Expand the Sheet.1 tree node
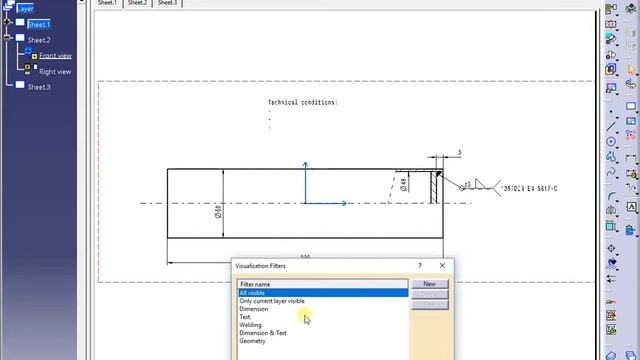 point(7,22)
